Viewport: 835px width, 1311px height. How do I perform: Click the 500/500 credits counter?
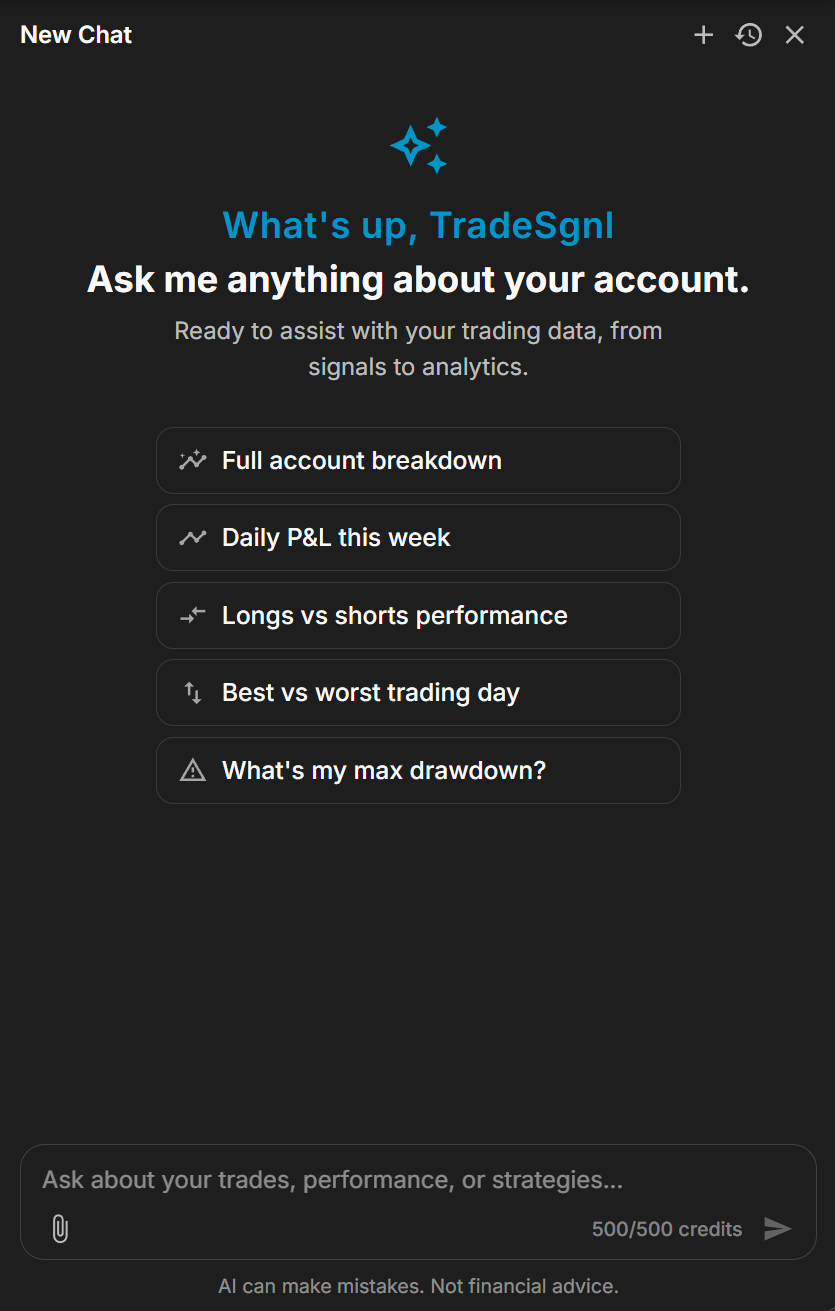pos(667,1229)
